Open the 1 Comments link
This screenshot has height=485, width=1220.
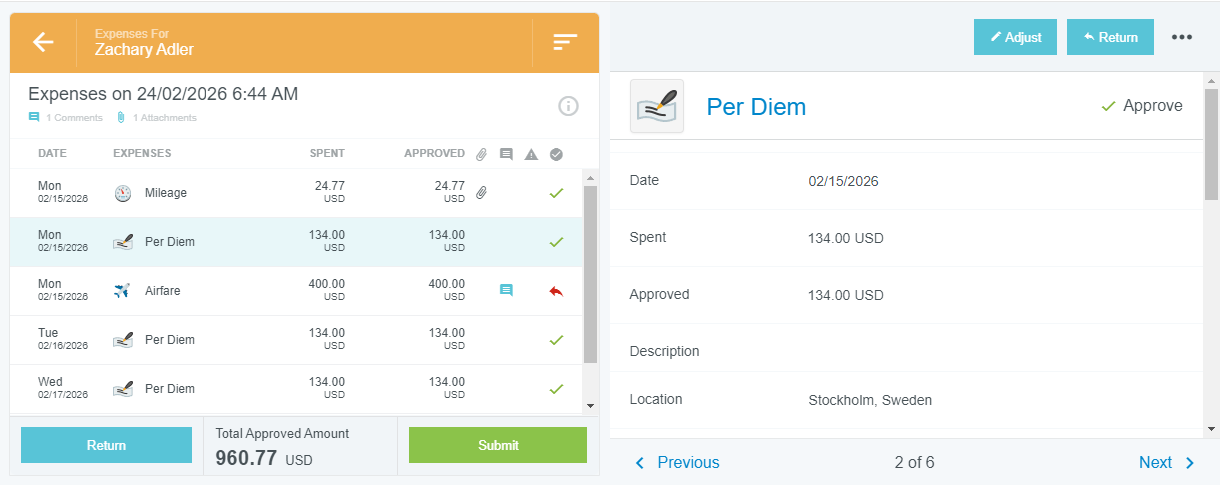[66, 118]
